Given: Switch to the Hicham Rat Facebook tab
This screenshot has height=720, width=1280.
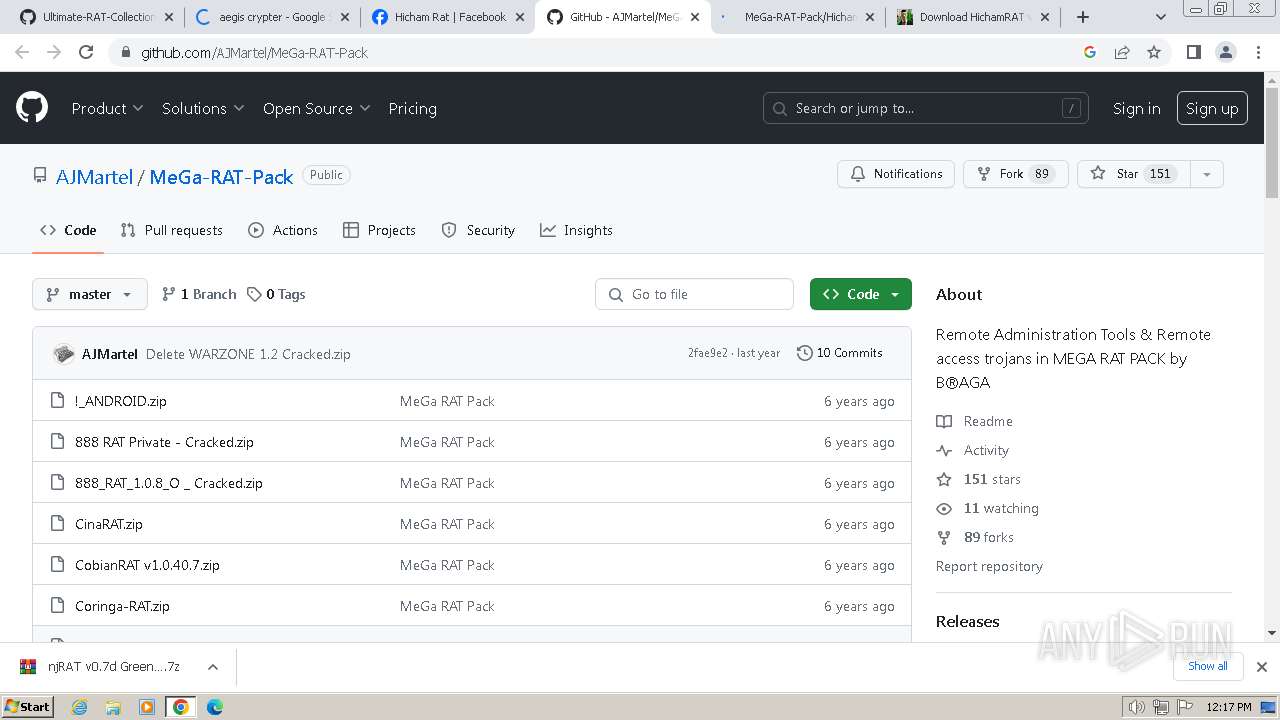Looking at the screenshot, I should 448,17.
